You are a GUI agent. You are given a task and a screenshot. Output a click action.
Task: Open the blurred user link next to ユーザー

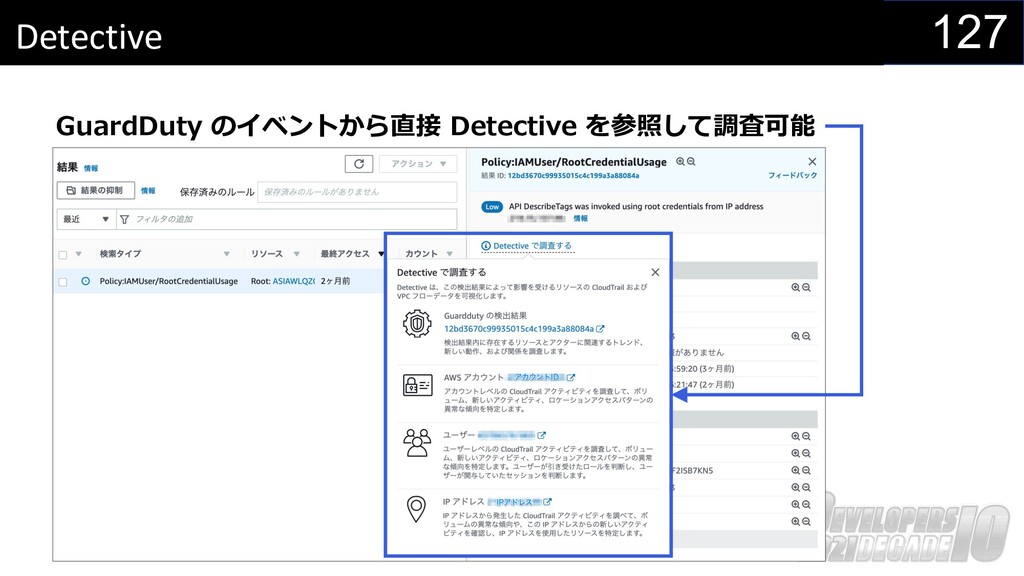[506, 435]
